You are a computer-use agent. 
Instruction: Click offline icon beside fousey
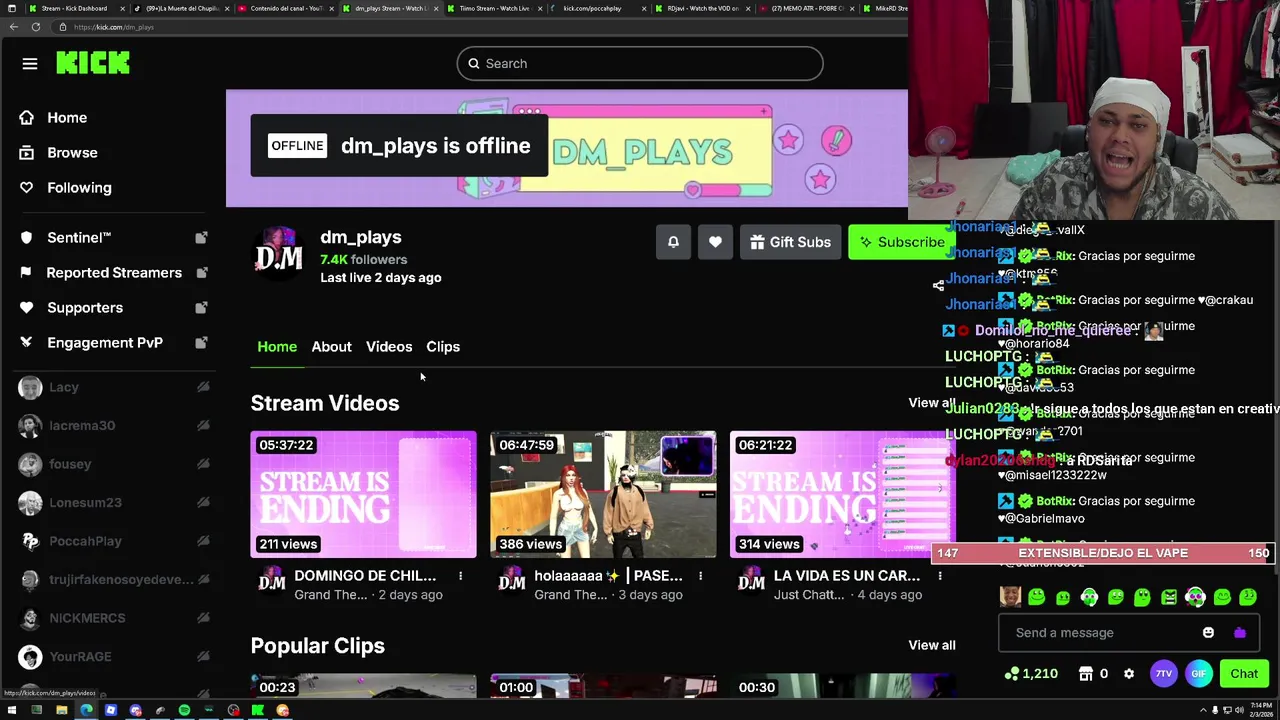(x=203, y=464)
